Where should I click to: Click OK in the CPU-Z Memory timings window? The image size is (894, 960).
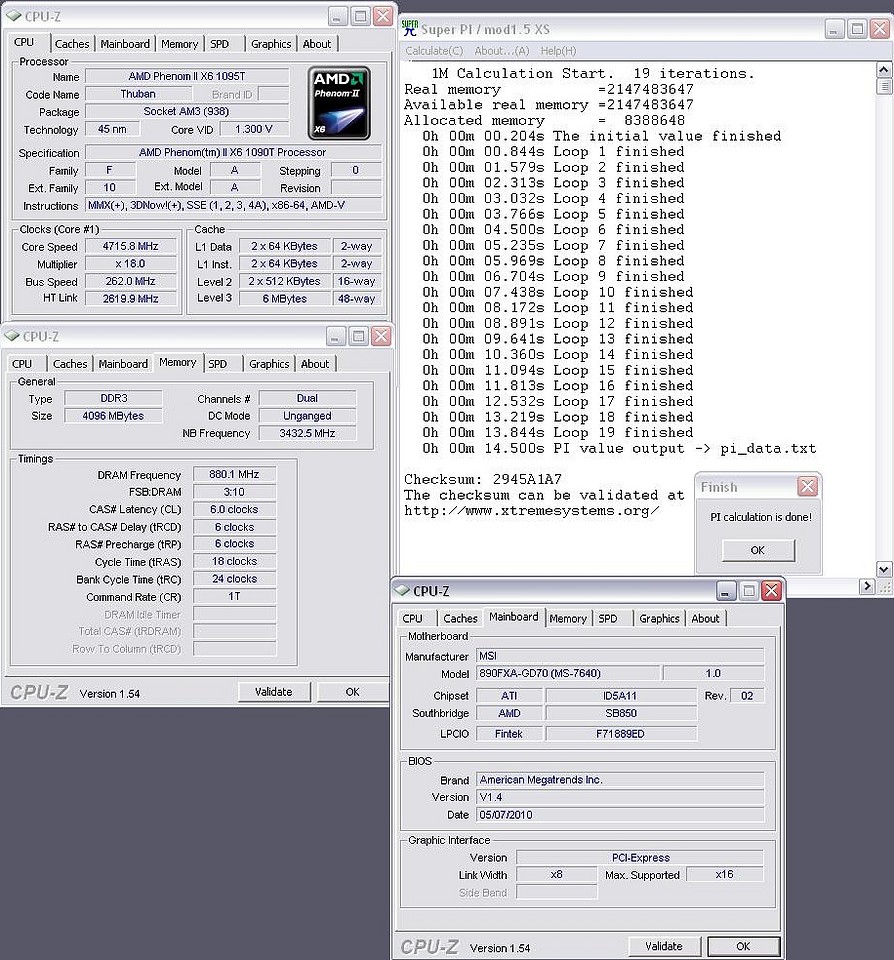(352, 691)
